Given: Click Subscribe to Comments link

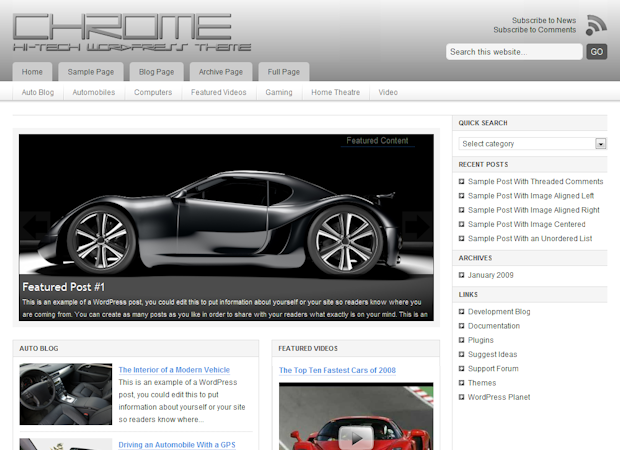Looking at the screenshot, I should click(535, 30).
